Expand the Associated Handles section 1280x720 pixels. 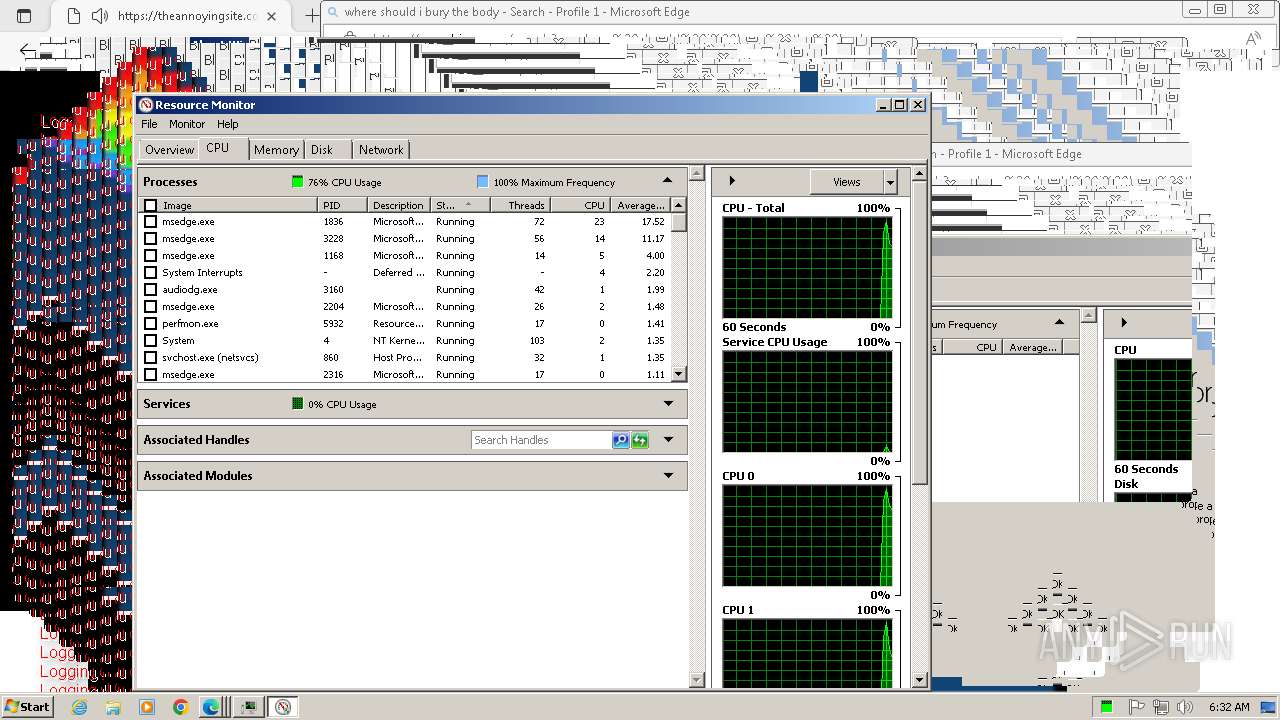pyautogui.click(x=668, y=440)
